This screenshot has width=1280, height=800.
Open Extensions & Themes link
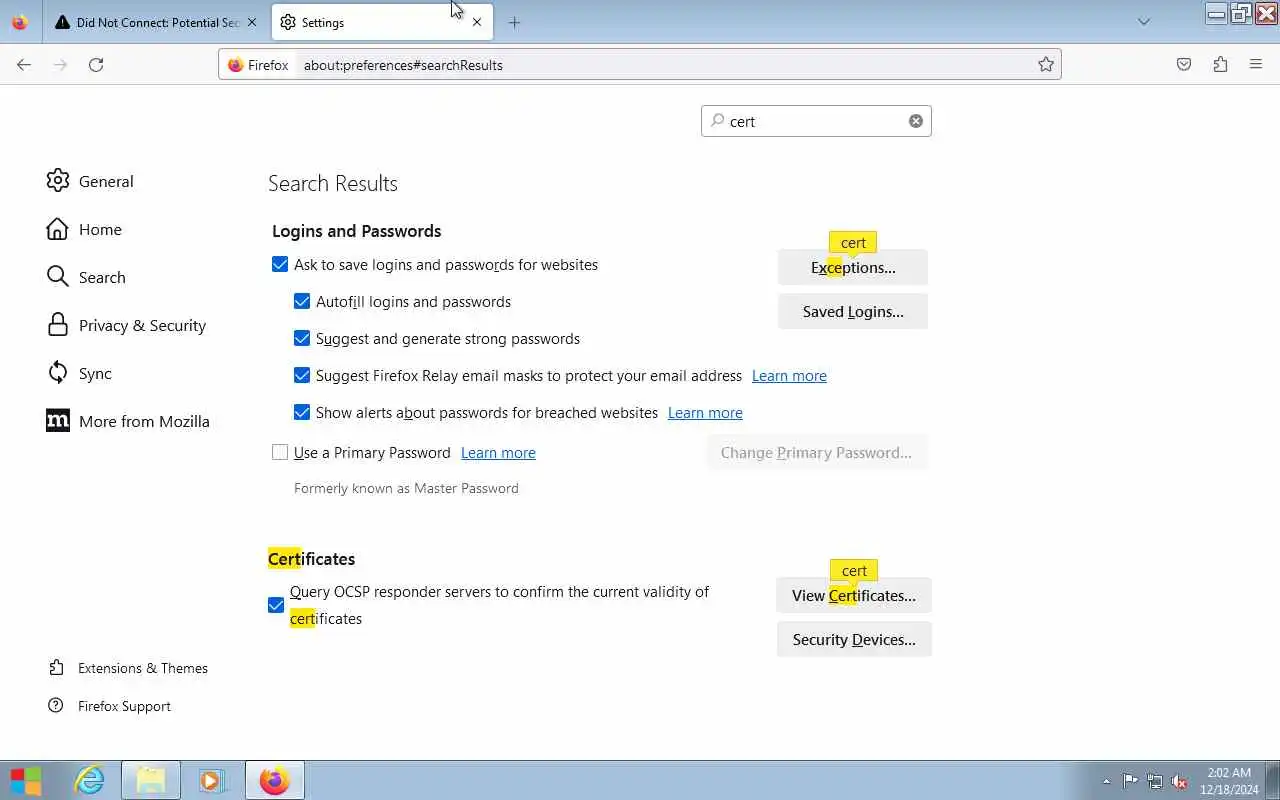(x=128, y=668)
